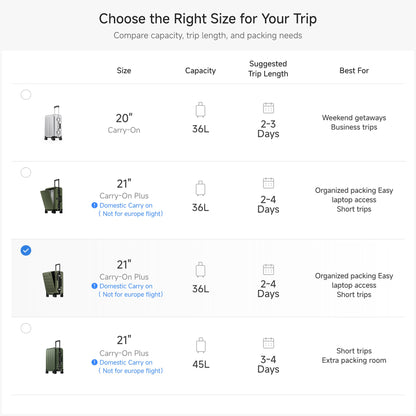Screen dimensions: 416x416
Task: Click the calendar icon above 3-4 Days
Action: pos(268,343)
